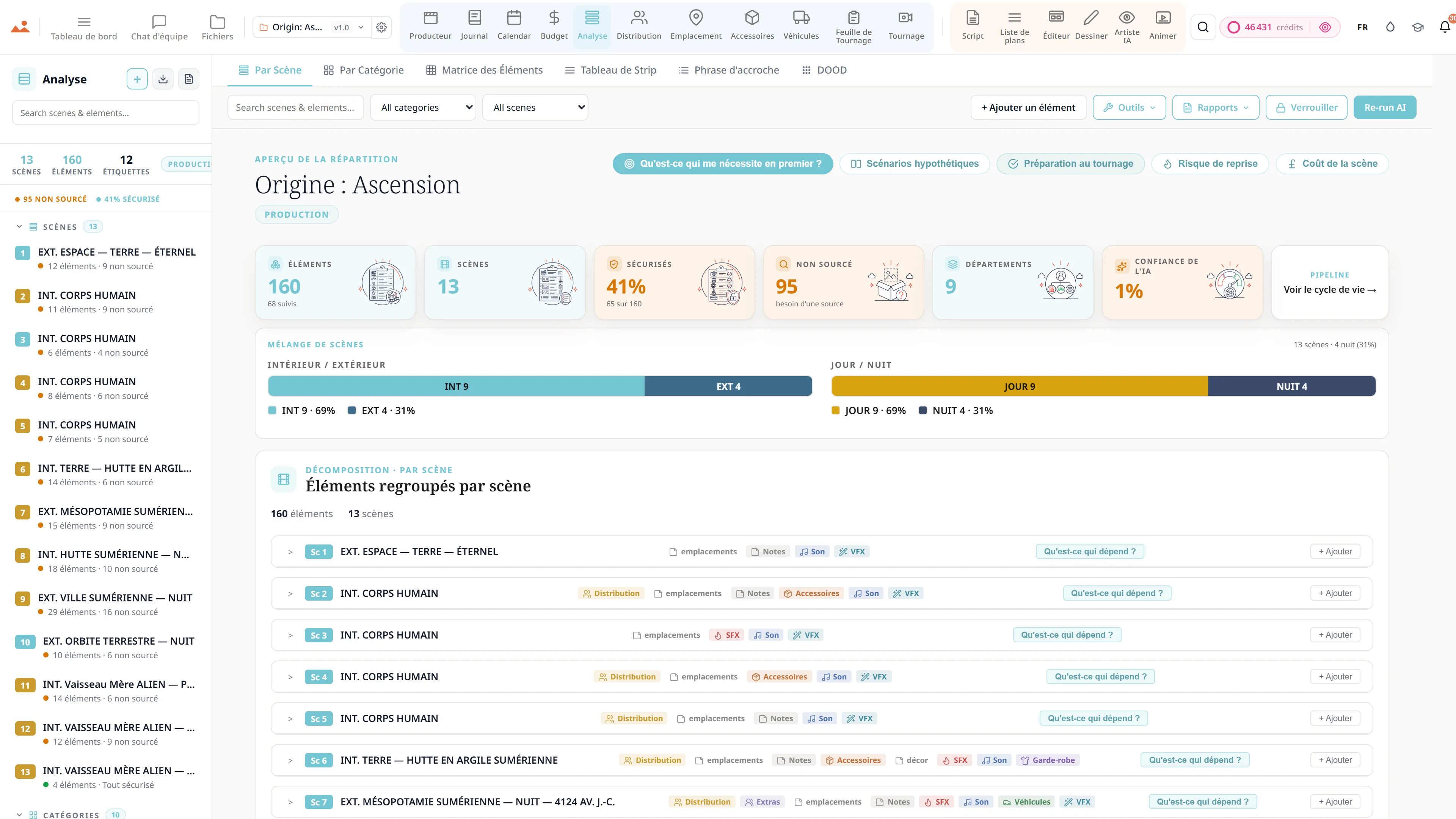Switch to Tableau de Strip tab

(610, 70)
